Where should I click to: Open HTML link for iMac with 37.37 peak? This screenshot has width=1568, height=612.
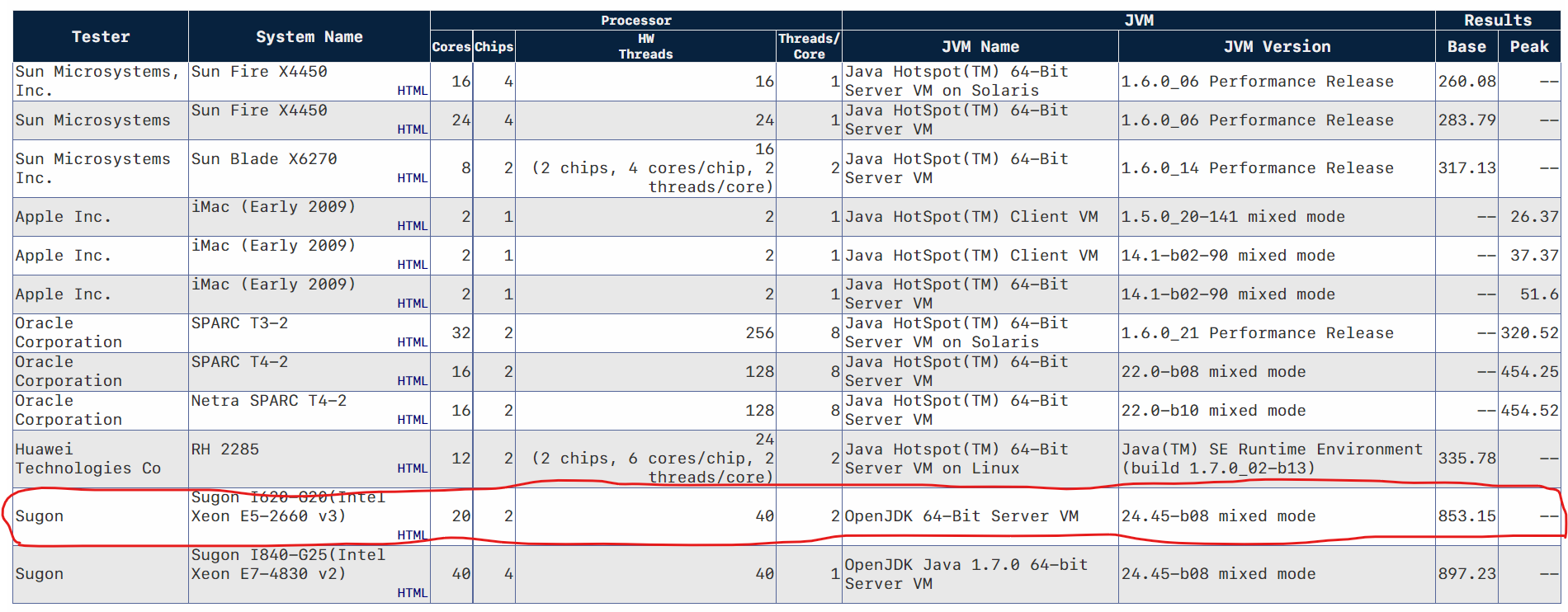(x=412, y=265)
